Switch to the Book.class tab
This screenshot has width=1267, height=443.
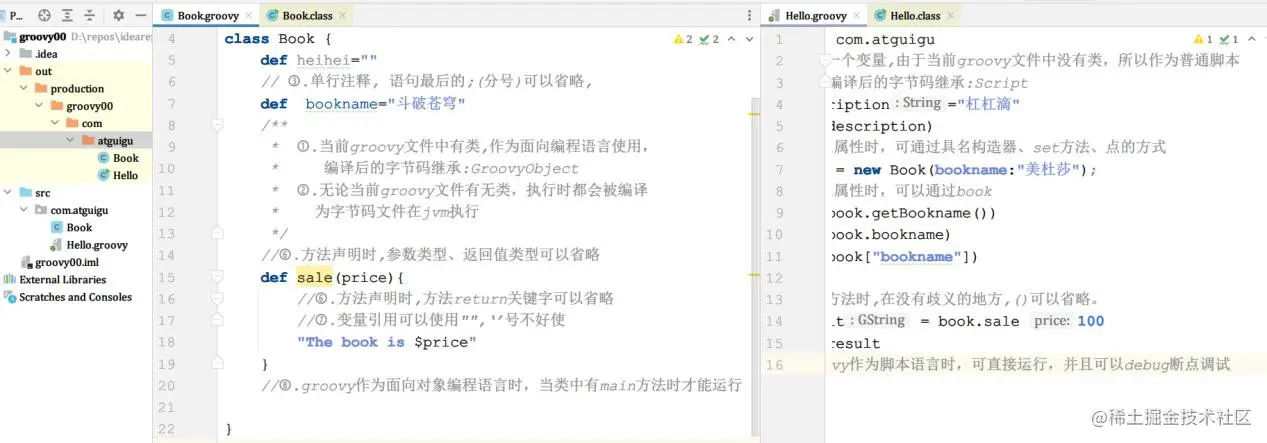click(307, 16)
